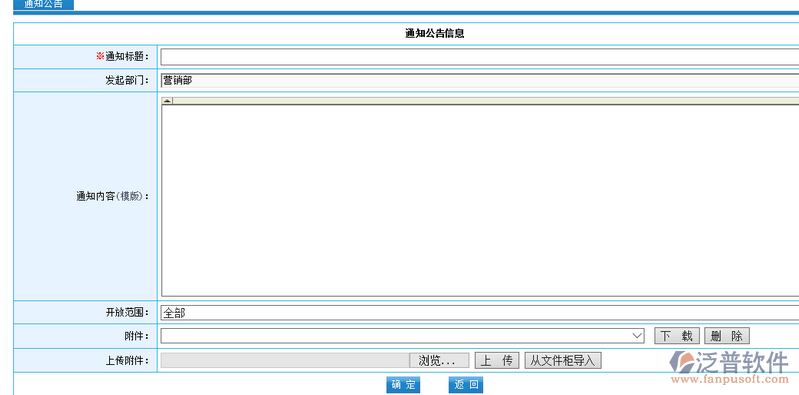
Task: Expand the 附件 dropdown arrow
Action: tap(637, 336)
